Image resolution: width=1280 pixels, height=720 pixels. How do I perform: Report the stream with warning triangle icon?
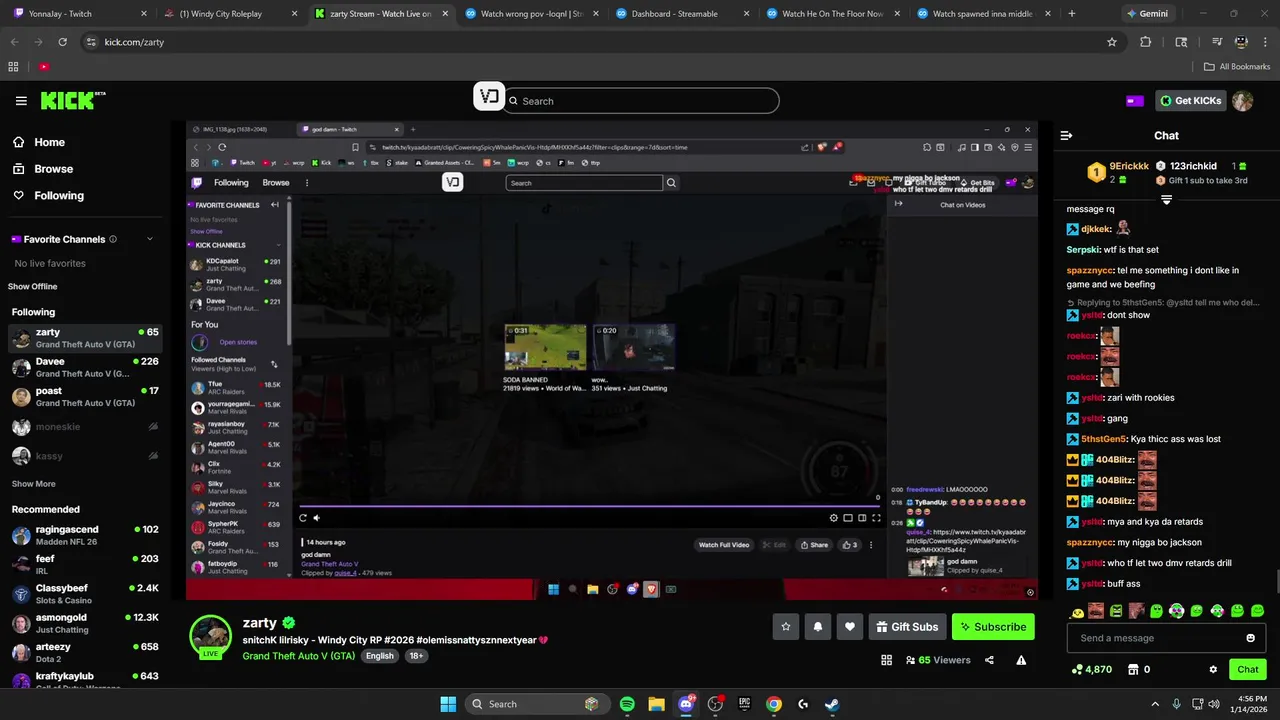pyautogui.click(x=1021, y=660)
